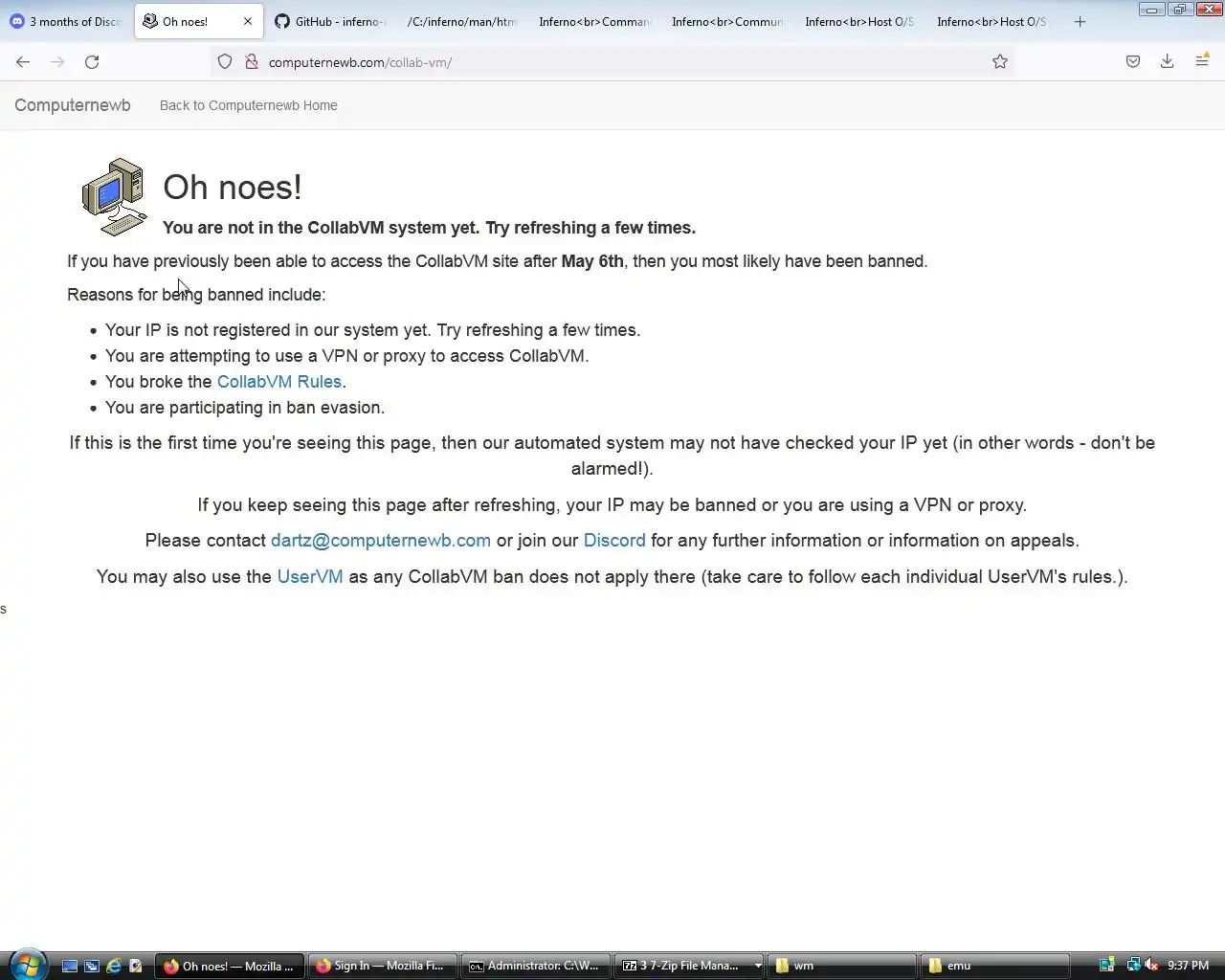Viewport: 1225px width, 980px height.
Task: Click 'attempting to use a VPN or proxy' bullet
Action: click(347, 356)
